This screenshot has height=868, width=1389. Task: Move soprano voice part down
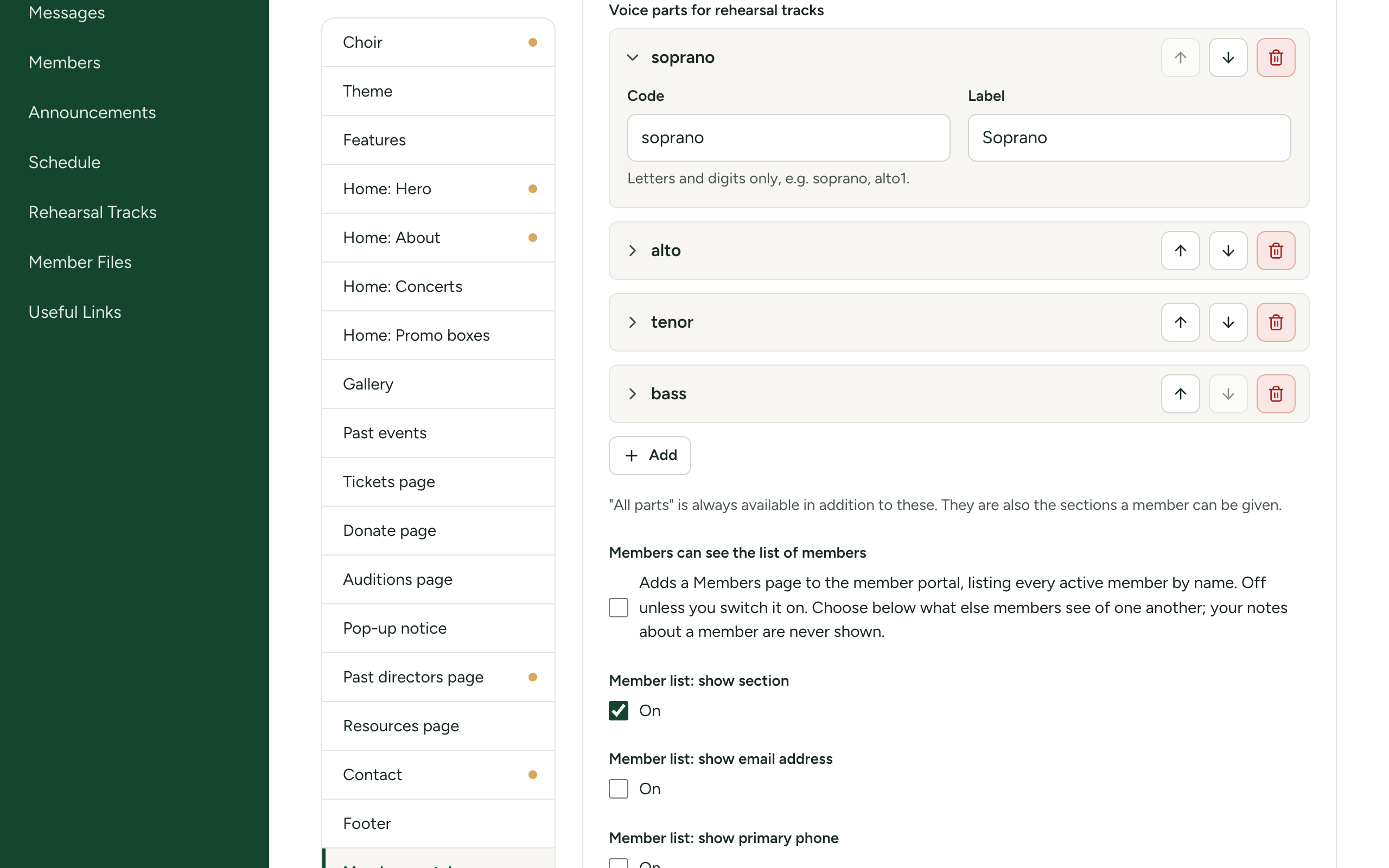coord(1228,58)
